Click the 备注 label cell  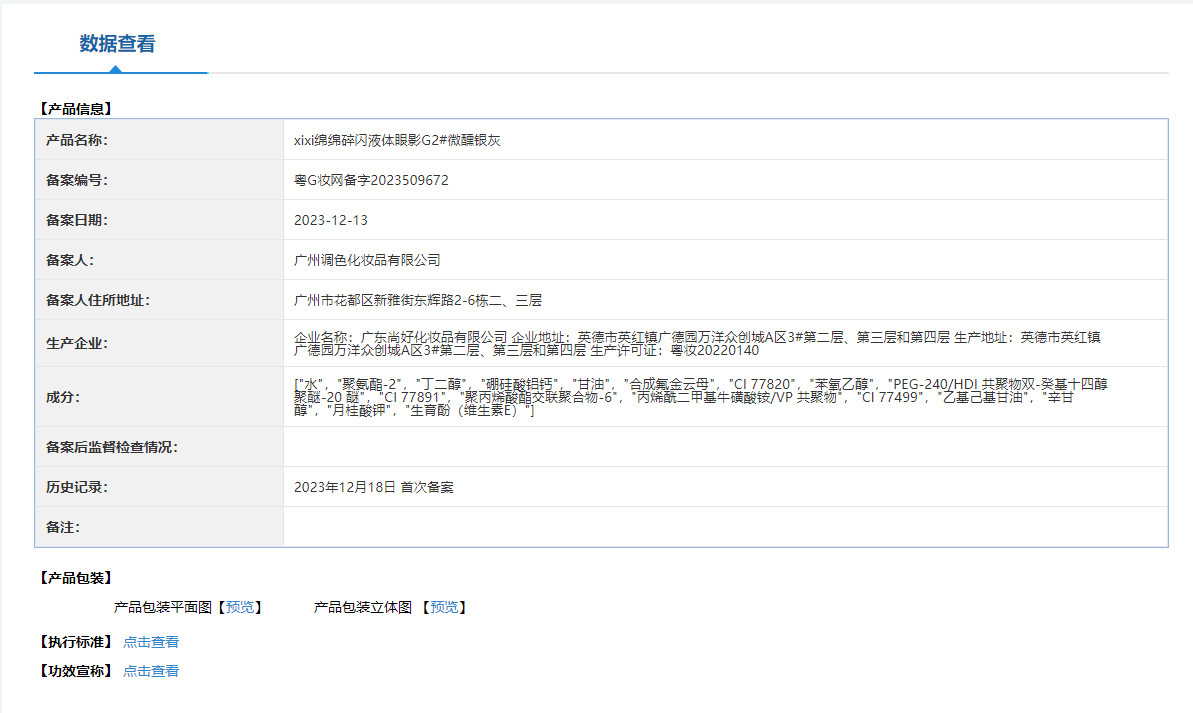click(159, 527)
